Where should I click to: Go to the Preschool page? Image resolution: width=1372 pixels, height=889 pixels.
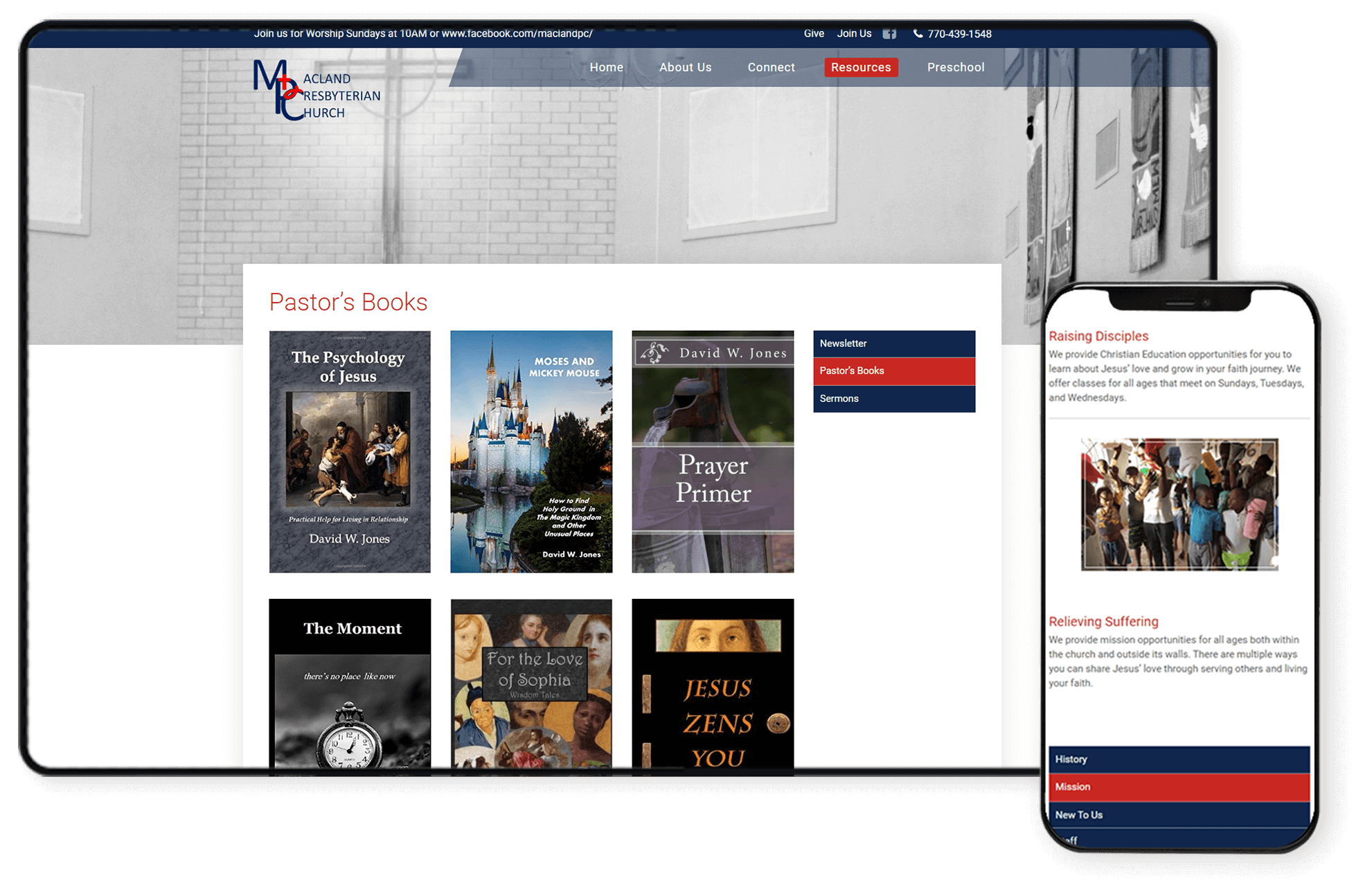pos(955,67)
